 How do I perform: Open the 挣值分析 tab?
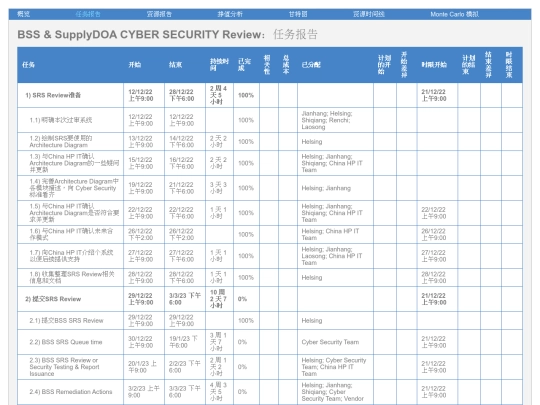230,14
